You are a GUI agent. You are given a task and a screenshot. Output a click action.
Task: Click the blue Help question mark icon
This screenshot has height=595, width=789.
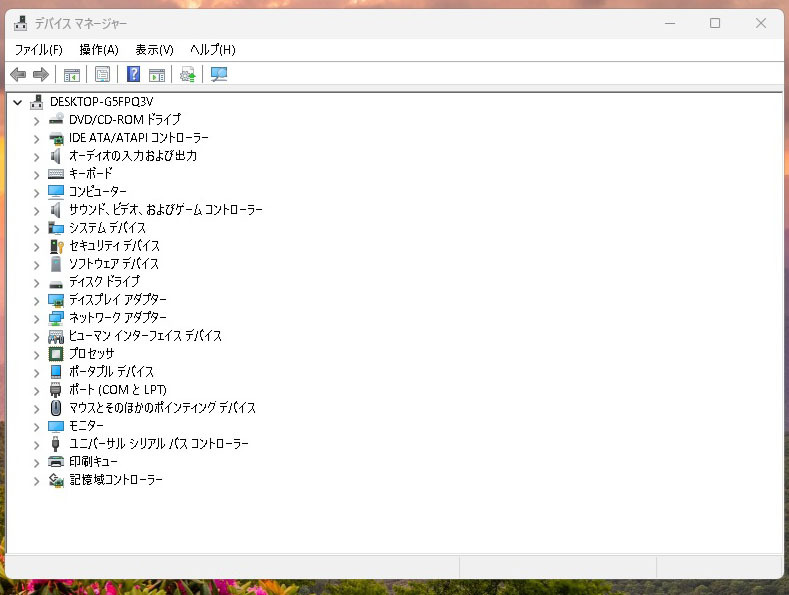[x=133, y=75]
